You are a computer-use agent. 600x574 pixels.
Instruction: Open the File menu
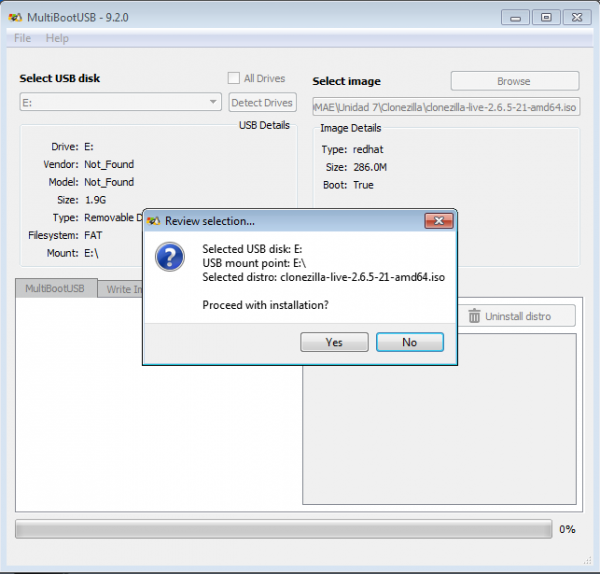tap(22, 38)
